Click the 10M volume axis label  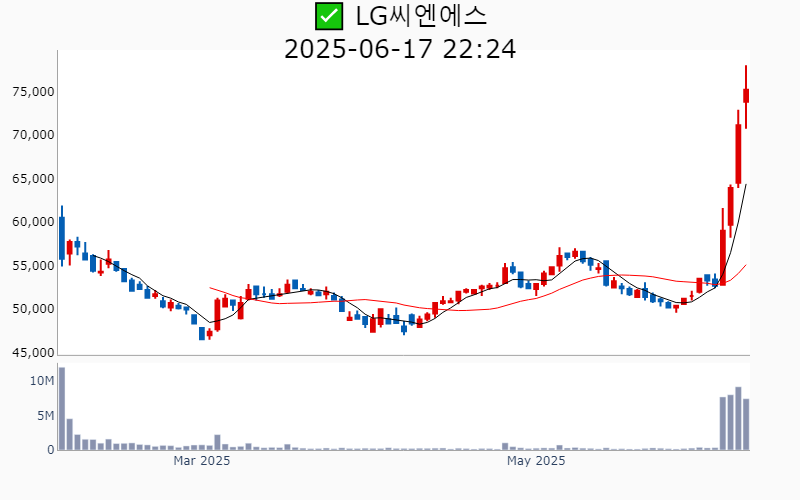tap(42, 381)
